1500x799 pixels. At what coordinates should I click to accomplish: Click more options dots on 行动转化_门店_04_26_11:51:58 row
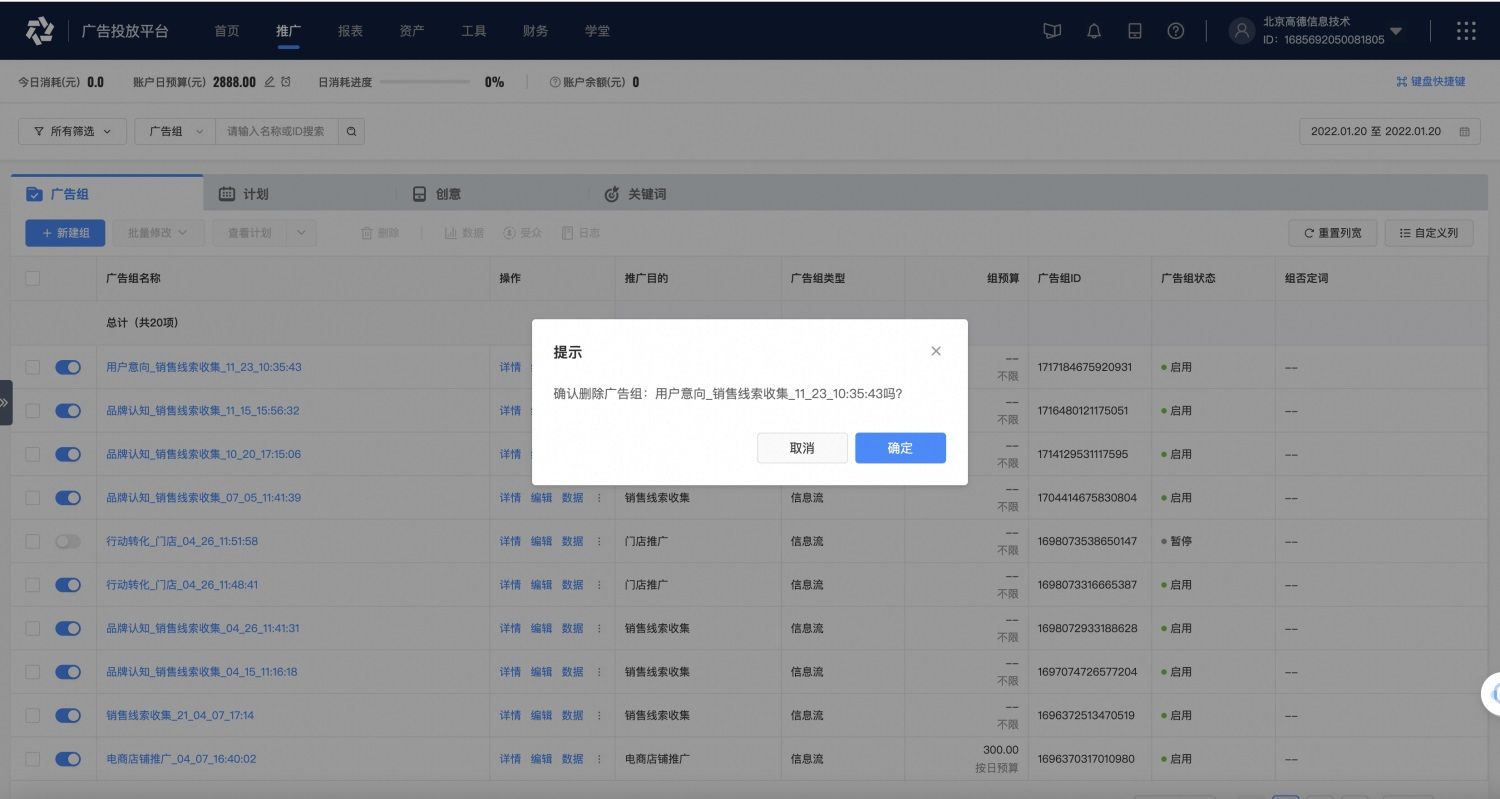600,541
